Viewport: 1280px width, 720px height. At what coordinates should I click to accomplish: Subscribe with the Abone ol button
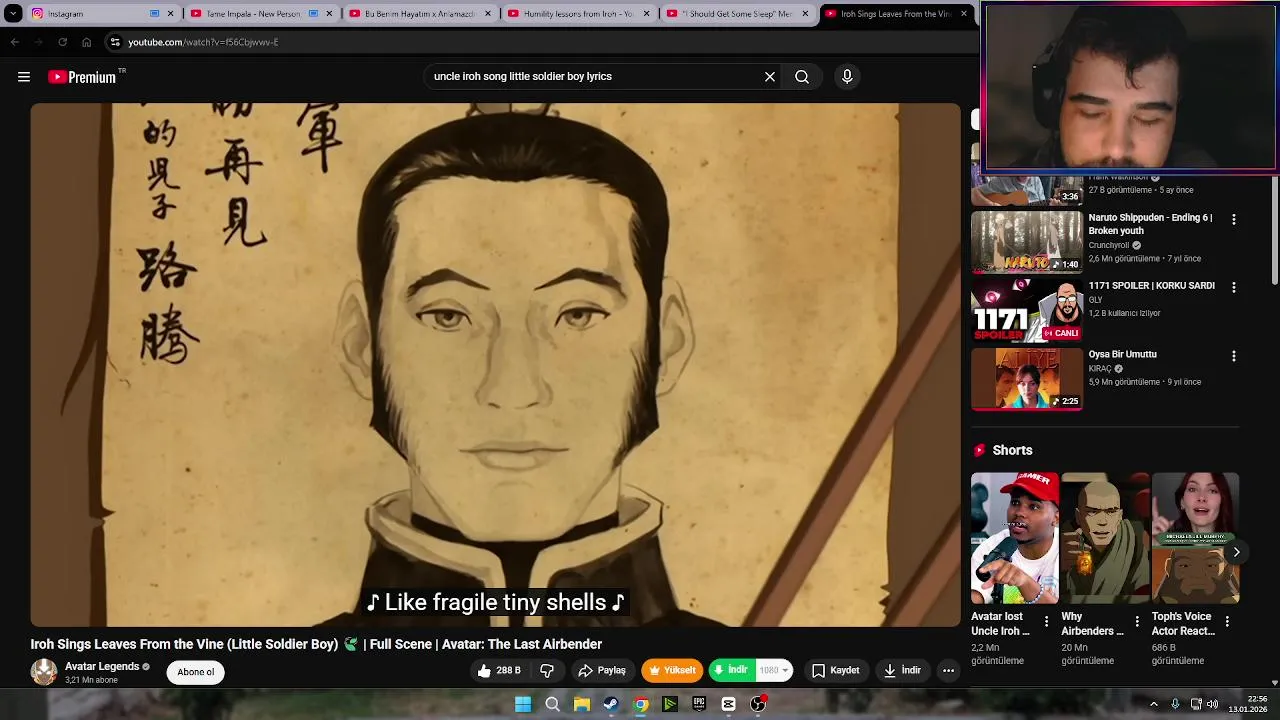pos(196,672)
